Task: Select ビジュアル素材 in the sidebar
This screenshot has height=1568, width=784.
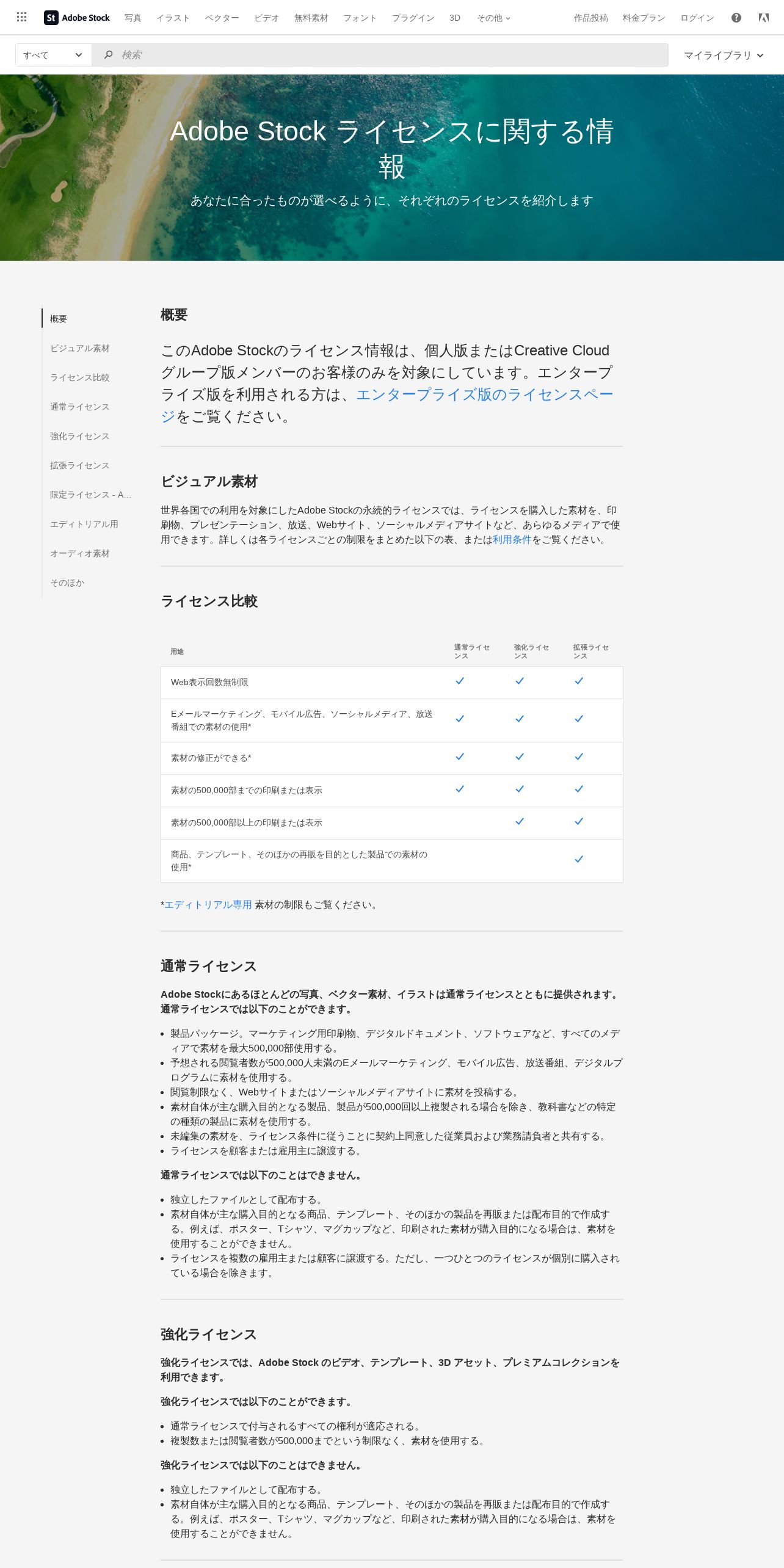Action: tap(80, 348)
